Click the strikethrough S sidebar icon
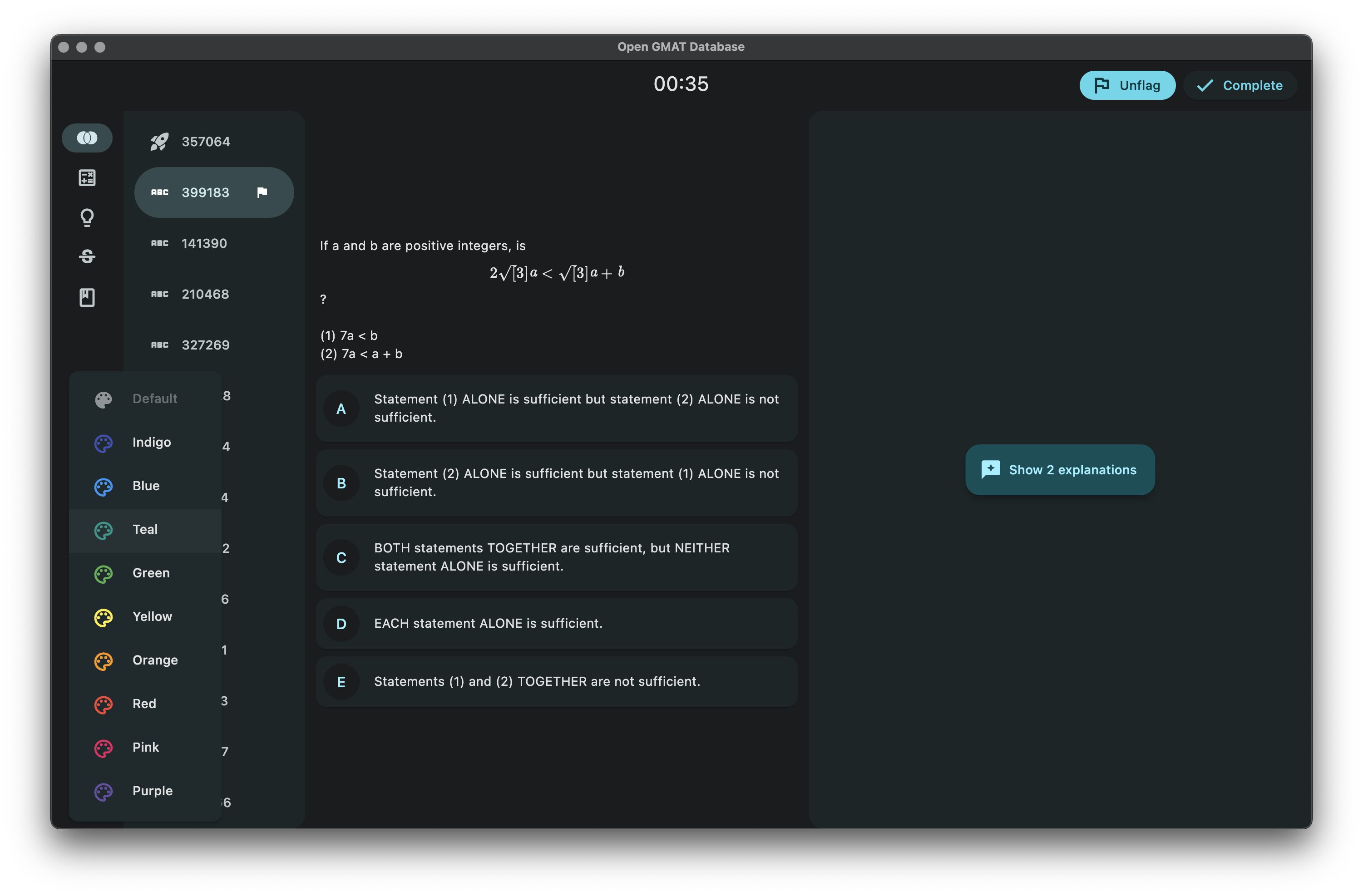The height and width of the screenshot is (896, 1363). 87,256
